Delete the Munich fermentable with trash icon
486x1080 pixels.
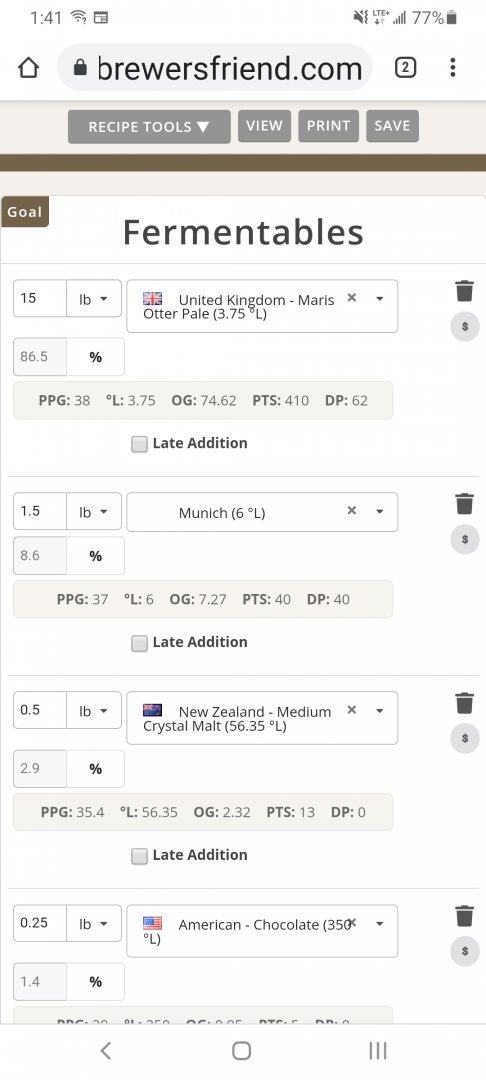465,503
